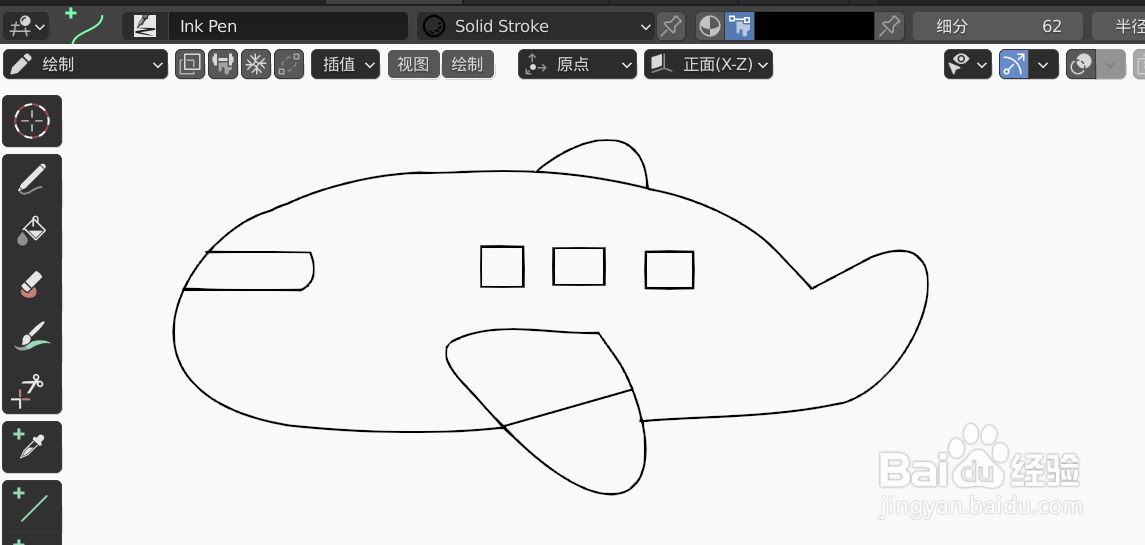Expand the gizmo options dropdown arrow
Image resolution: width=1145 pixels, height=545 pixels.
(x=1043, y=64)
